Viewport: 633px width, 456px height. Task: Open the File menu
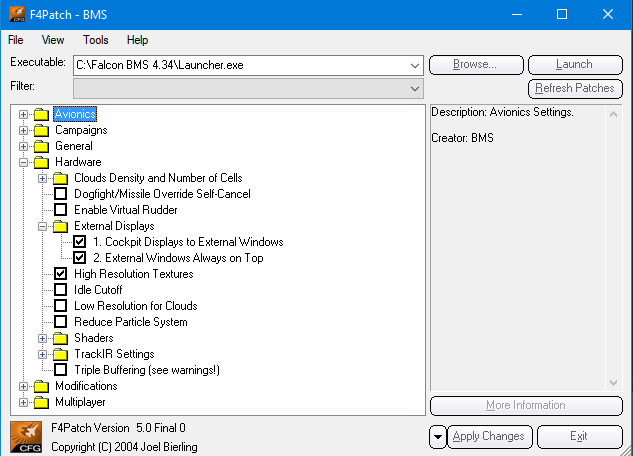16,40
